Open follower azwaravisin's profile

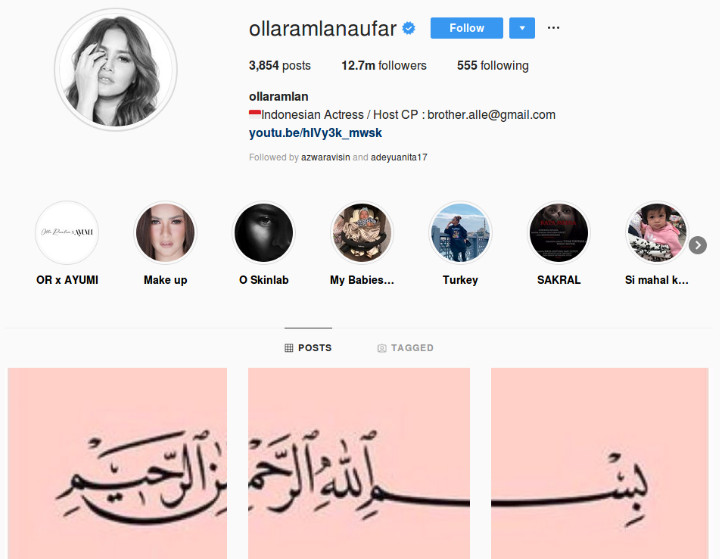tap(326, 157)
